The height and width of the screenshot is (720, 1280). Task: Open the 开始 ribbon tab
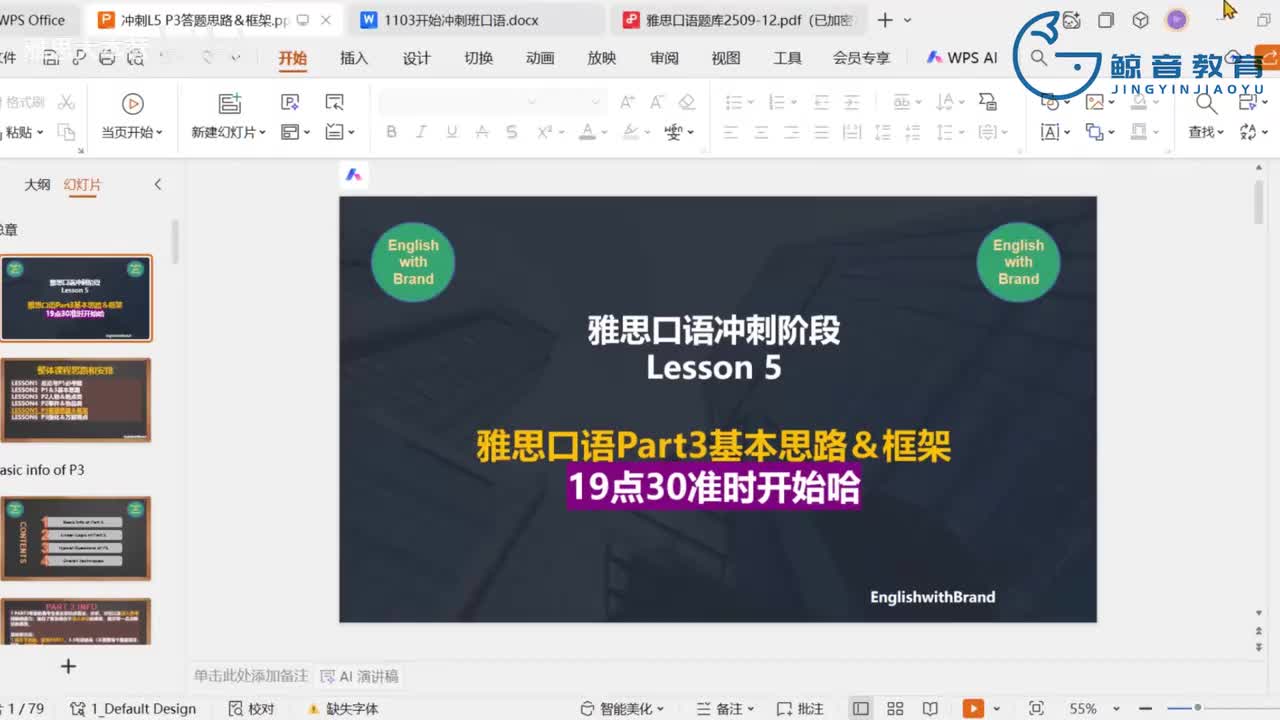pyautogui.click(x=292, y=58)
